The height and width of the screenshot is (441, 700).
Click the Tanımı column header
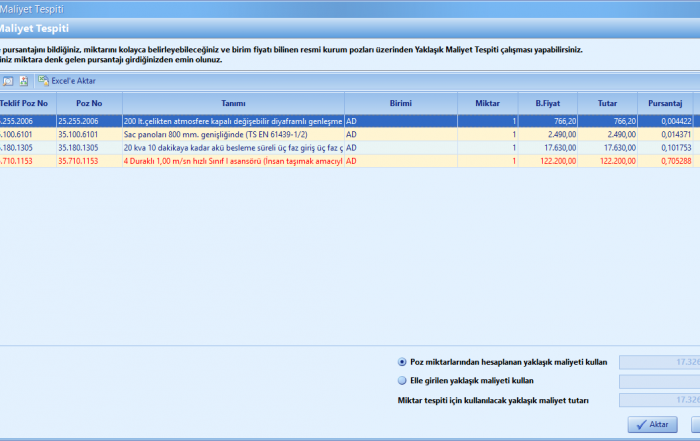233,103
